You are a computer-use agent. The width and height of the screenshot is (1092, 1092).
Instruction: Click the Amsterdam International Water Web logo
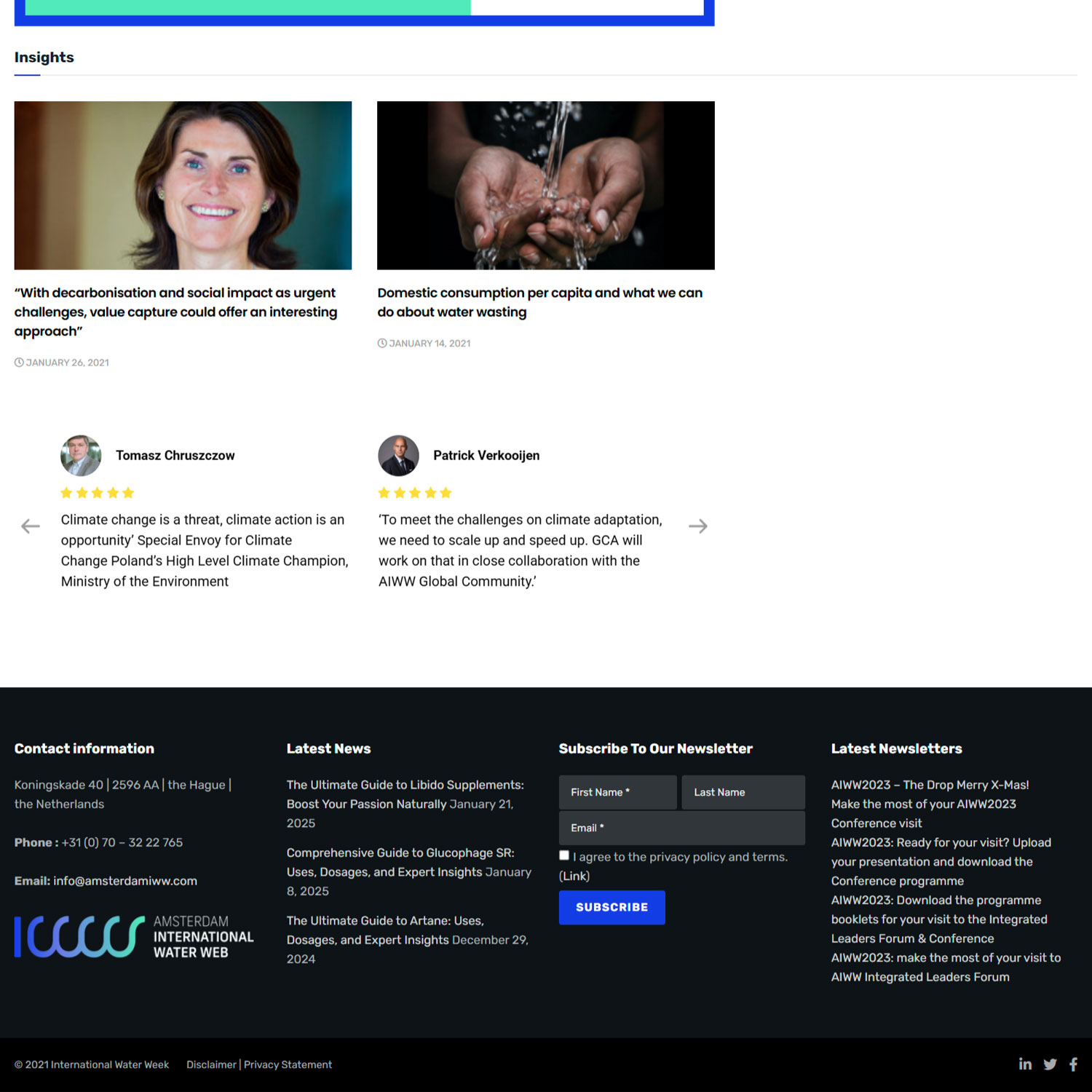pos(134,936)
